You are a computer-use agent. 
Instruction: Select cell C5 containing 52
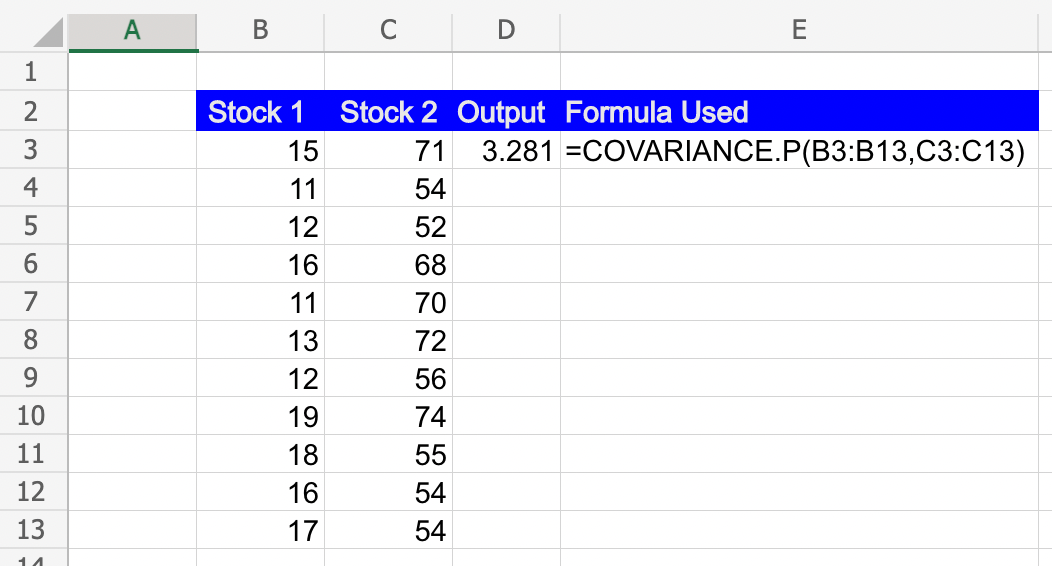point(388,225)
